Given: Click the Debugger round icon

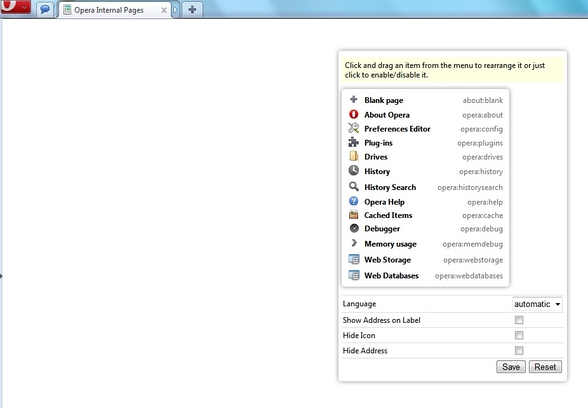Looking at the screenshot, I should (354, 228).
